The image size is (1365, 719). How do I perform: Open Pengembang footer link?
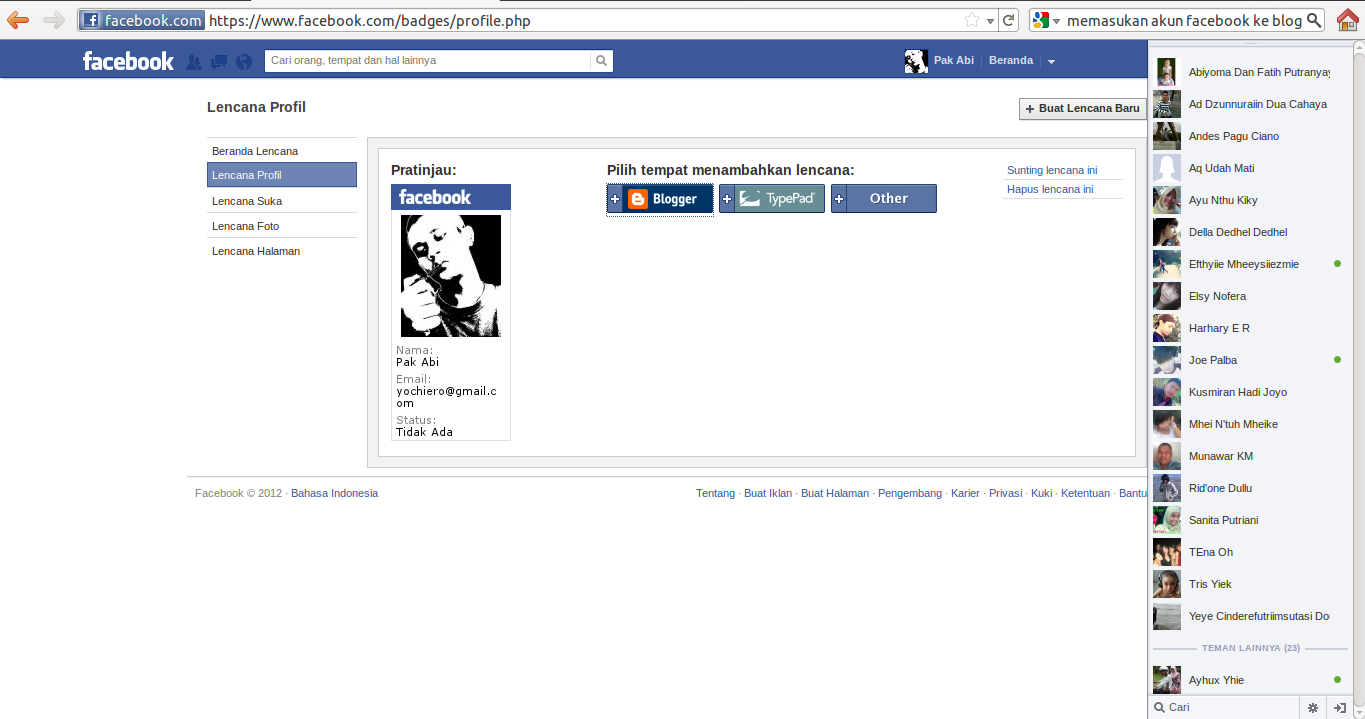pos(910,493)
